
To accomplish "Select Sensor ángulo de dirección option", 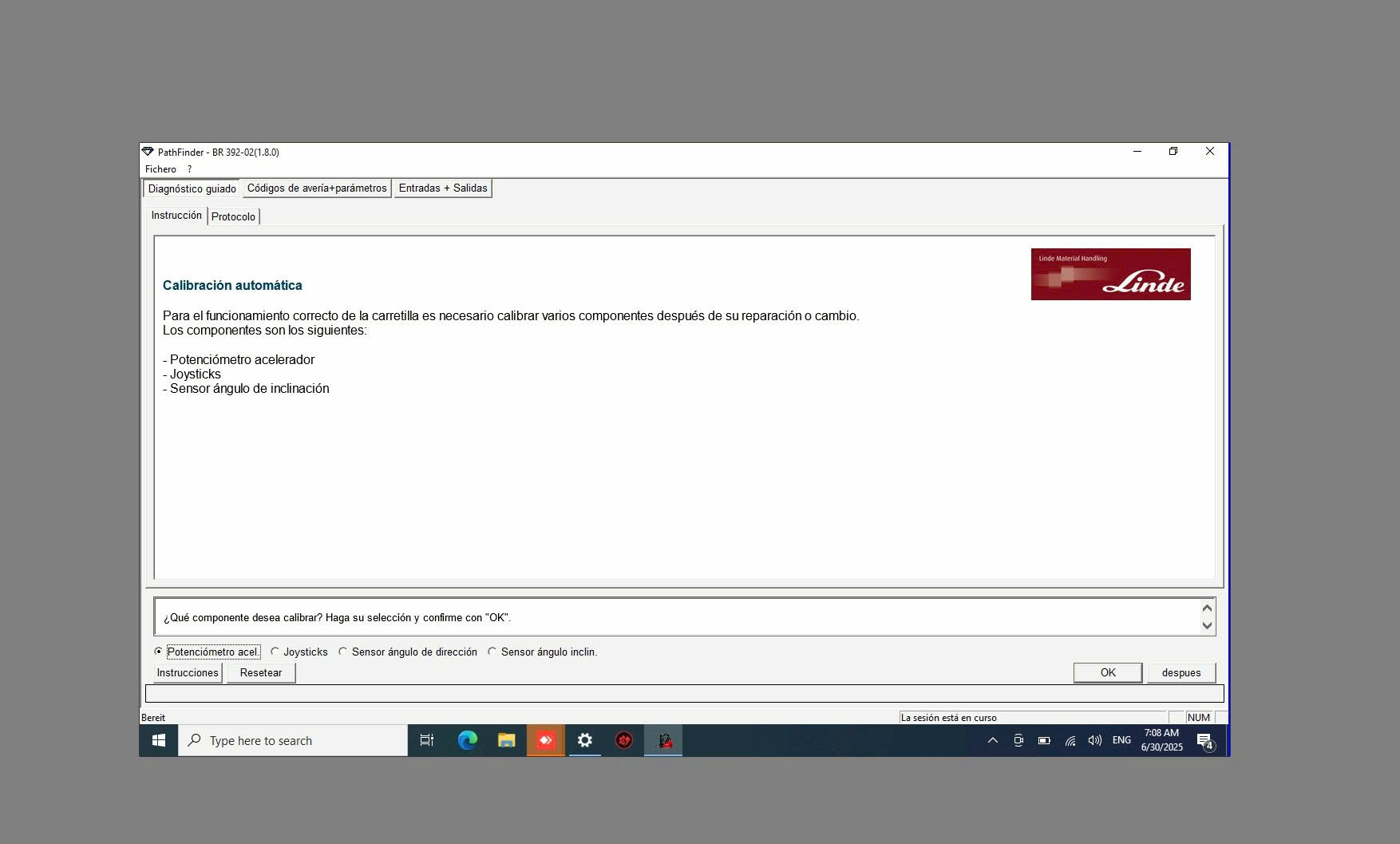I will click(343, 652).
